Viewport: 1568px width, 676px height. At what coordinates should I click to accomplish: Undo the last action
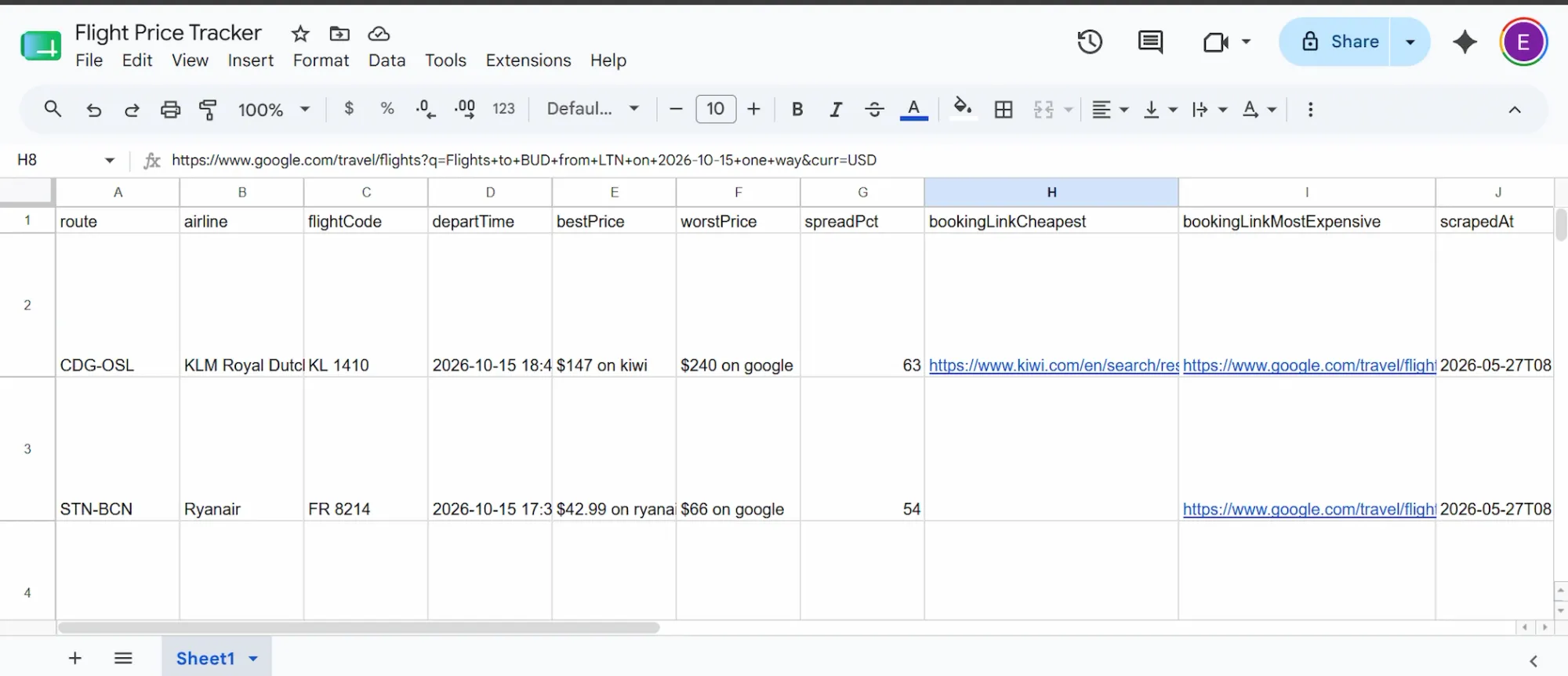click(93, 109)
